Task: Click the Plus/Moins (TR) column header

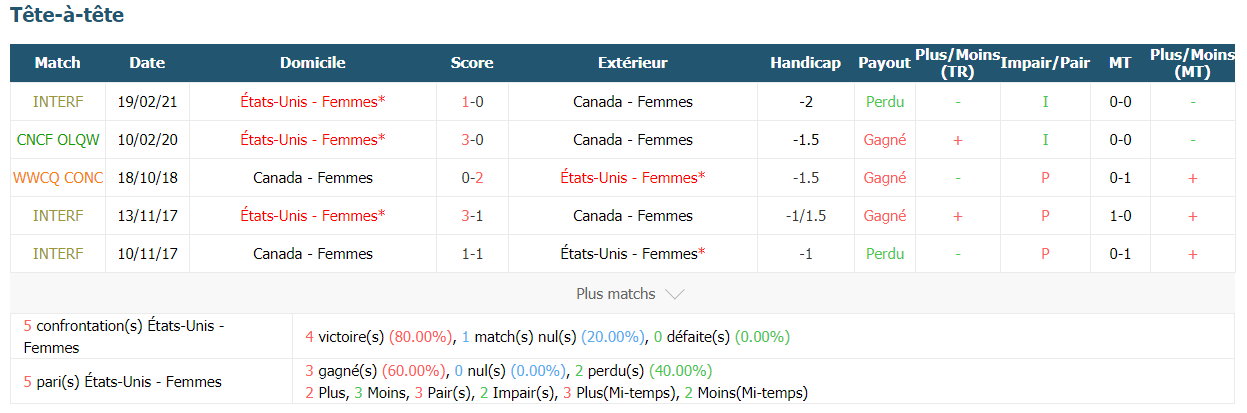Action: [958, 63]
